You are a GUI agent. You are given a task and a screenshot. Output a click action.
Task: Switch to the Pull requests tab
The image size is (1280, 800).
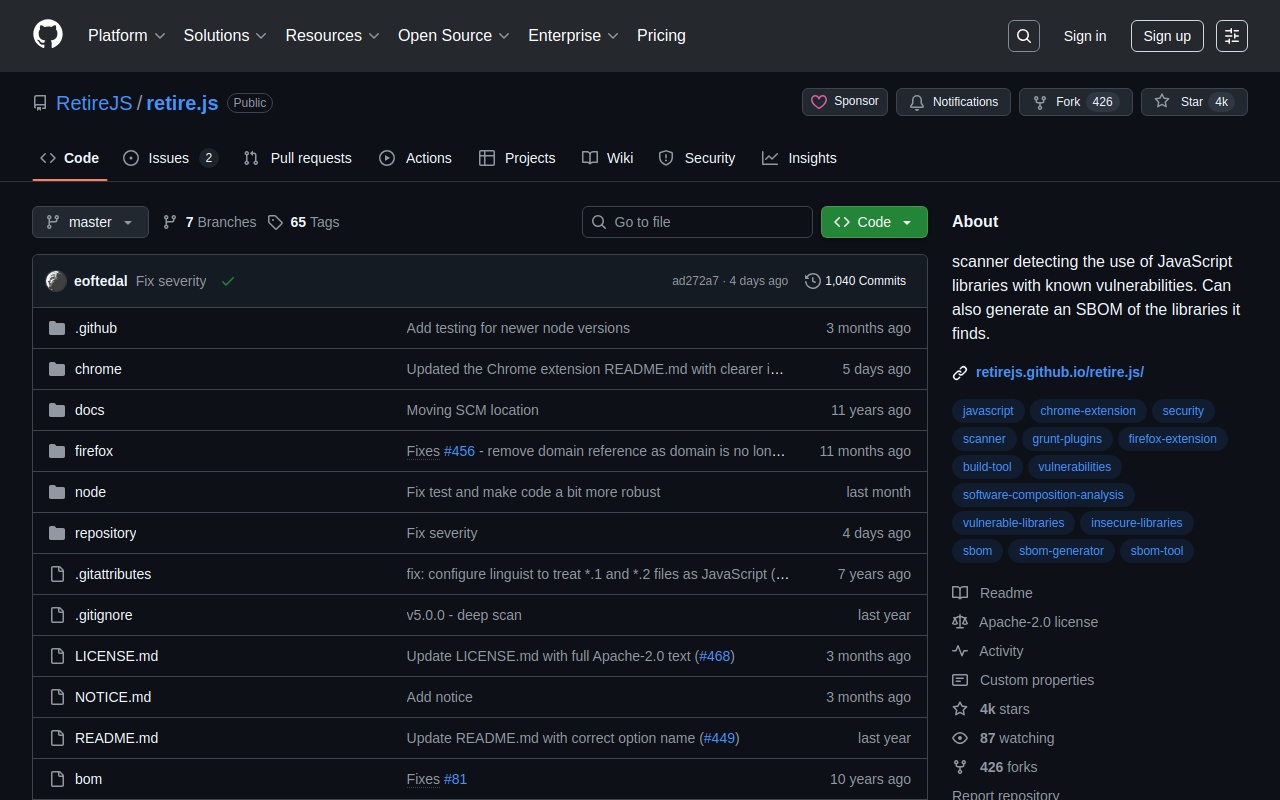tap(298, 158)
